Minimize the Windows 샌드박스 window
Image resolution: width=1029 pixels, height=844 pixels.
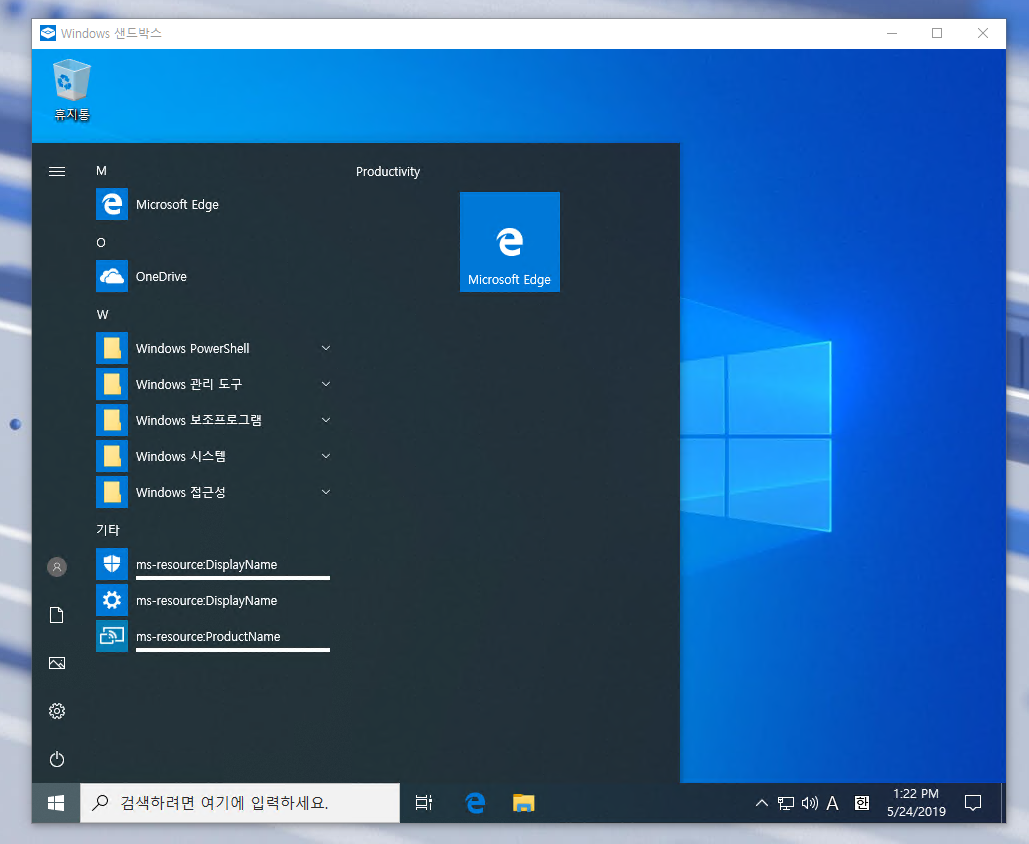(x=892, y=33)
